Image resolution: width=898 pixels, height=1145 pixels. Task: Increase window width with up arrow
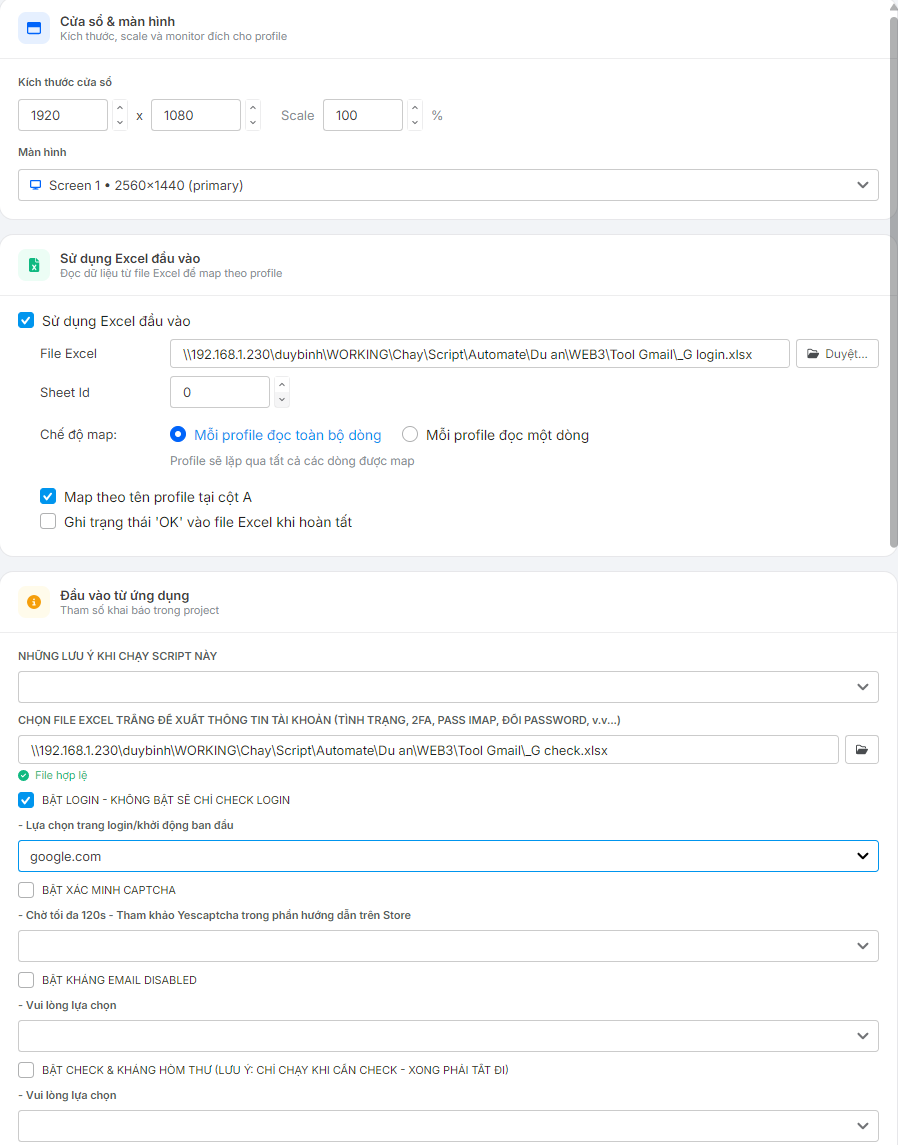pyautogui.click(x=120, y=108)
